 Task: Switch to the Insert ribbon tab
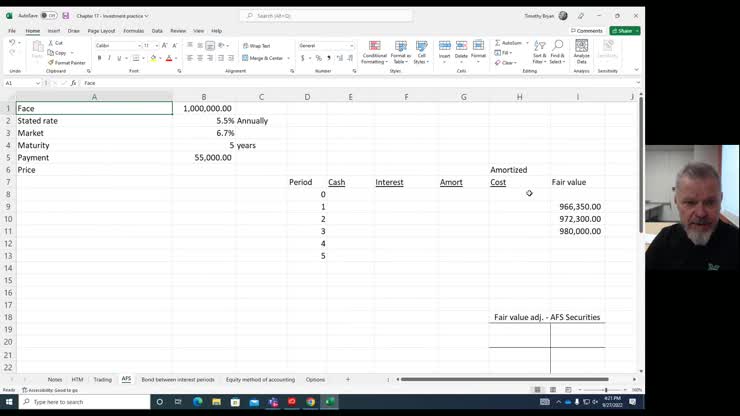pos(54,31)
